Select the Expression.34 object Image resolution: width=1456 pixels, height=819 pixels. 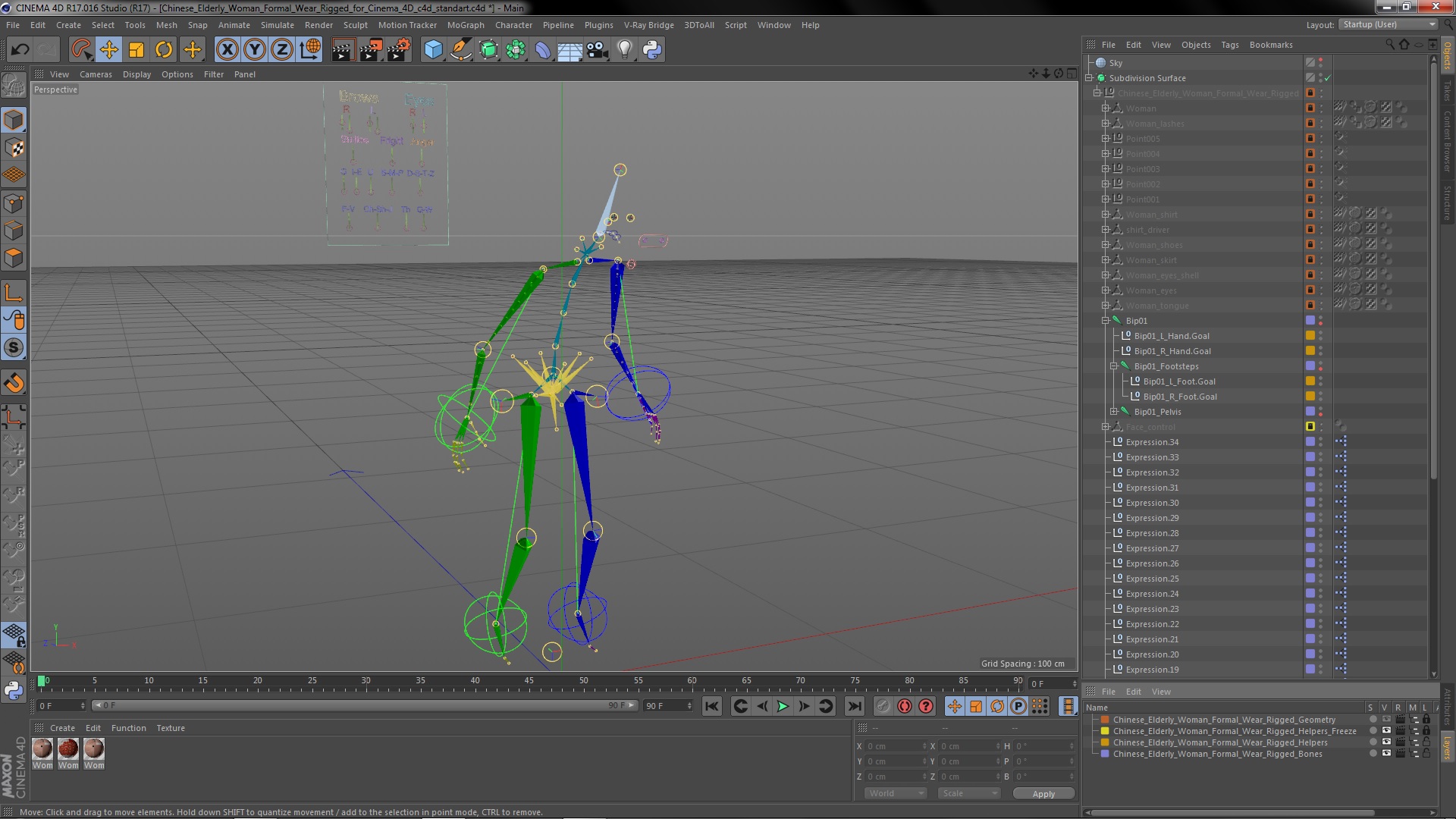pyautogui.click(x=1152, y=442)
